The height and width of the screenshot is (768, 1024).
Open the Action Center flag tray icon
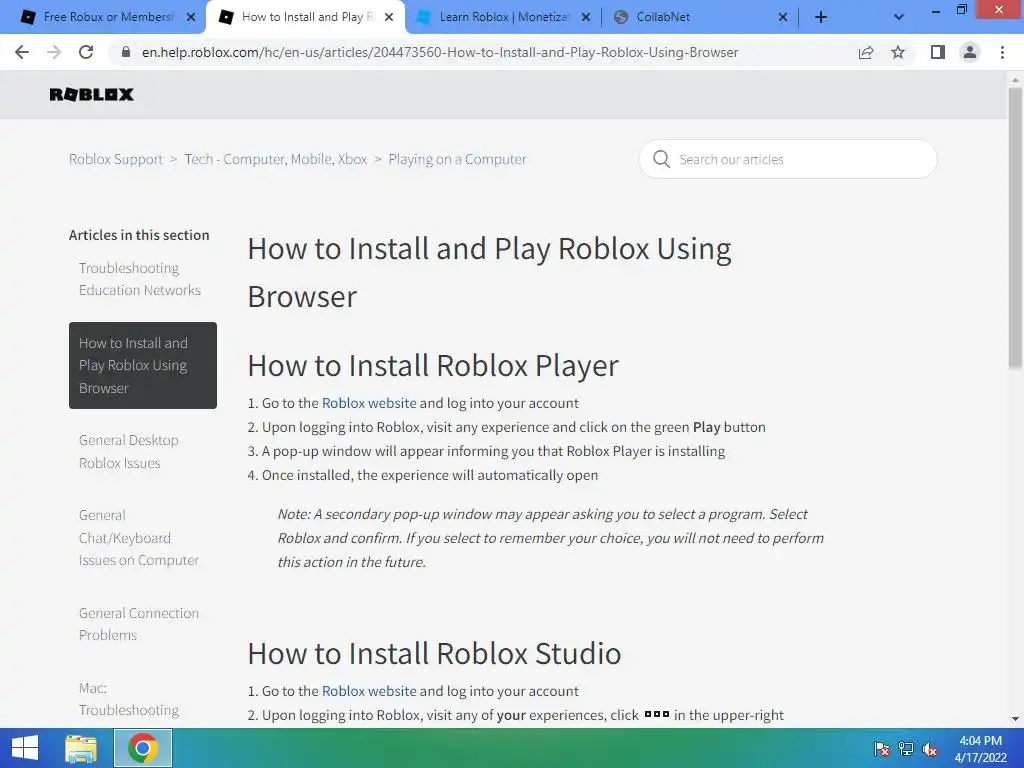[881, 749]
